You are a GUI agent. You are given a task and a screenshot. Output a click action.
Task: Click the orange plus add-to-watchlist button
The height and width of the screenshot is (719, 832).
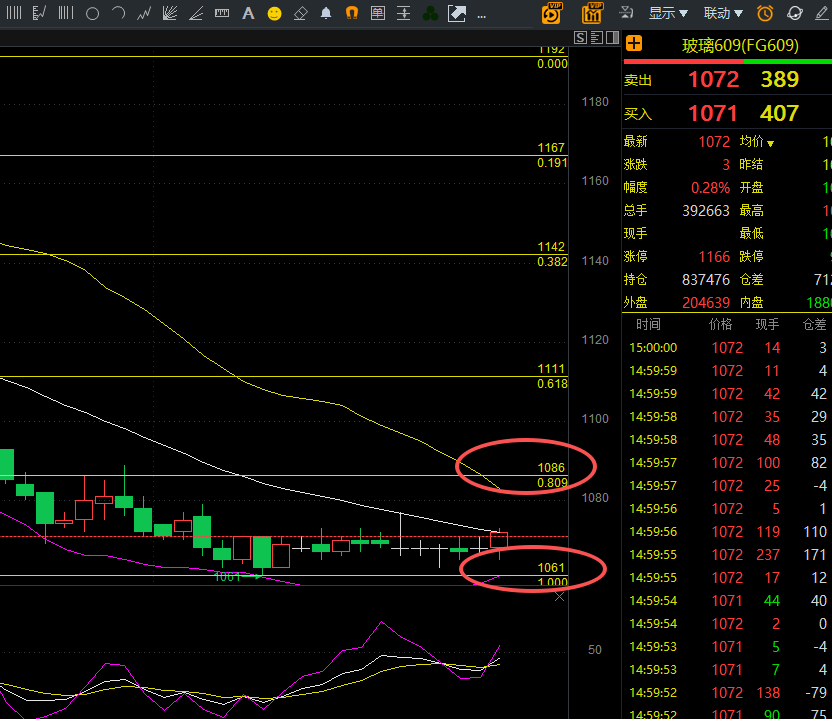(634, 44)
